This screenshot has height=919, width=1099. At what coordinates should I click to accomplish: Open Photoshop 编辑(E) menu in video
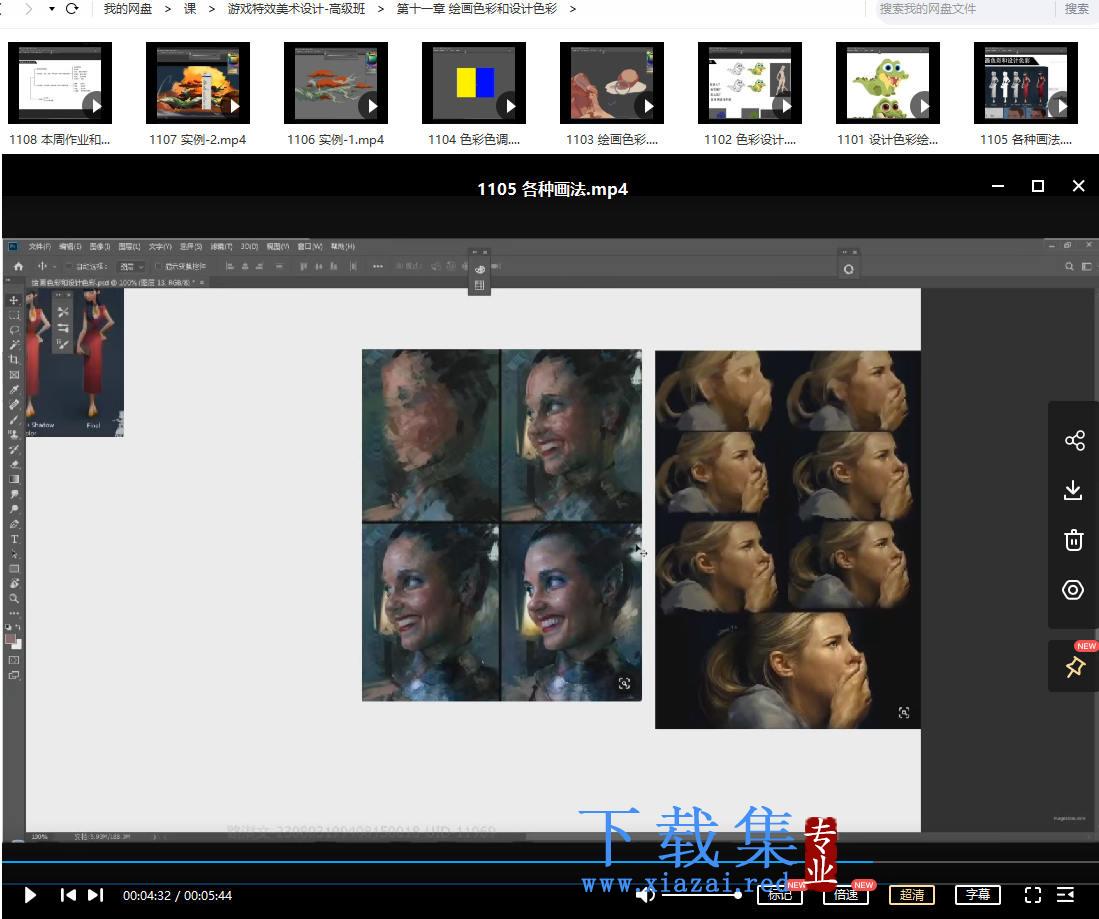tap(70, 247)
